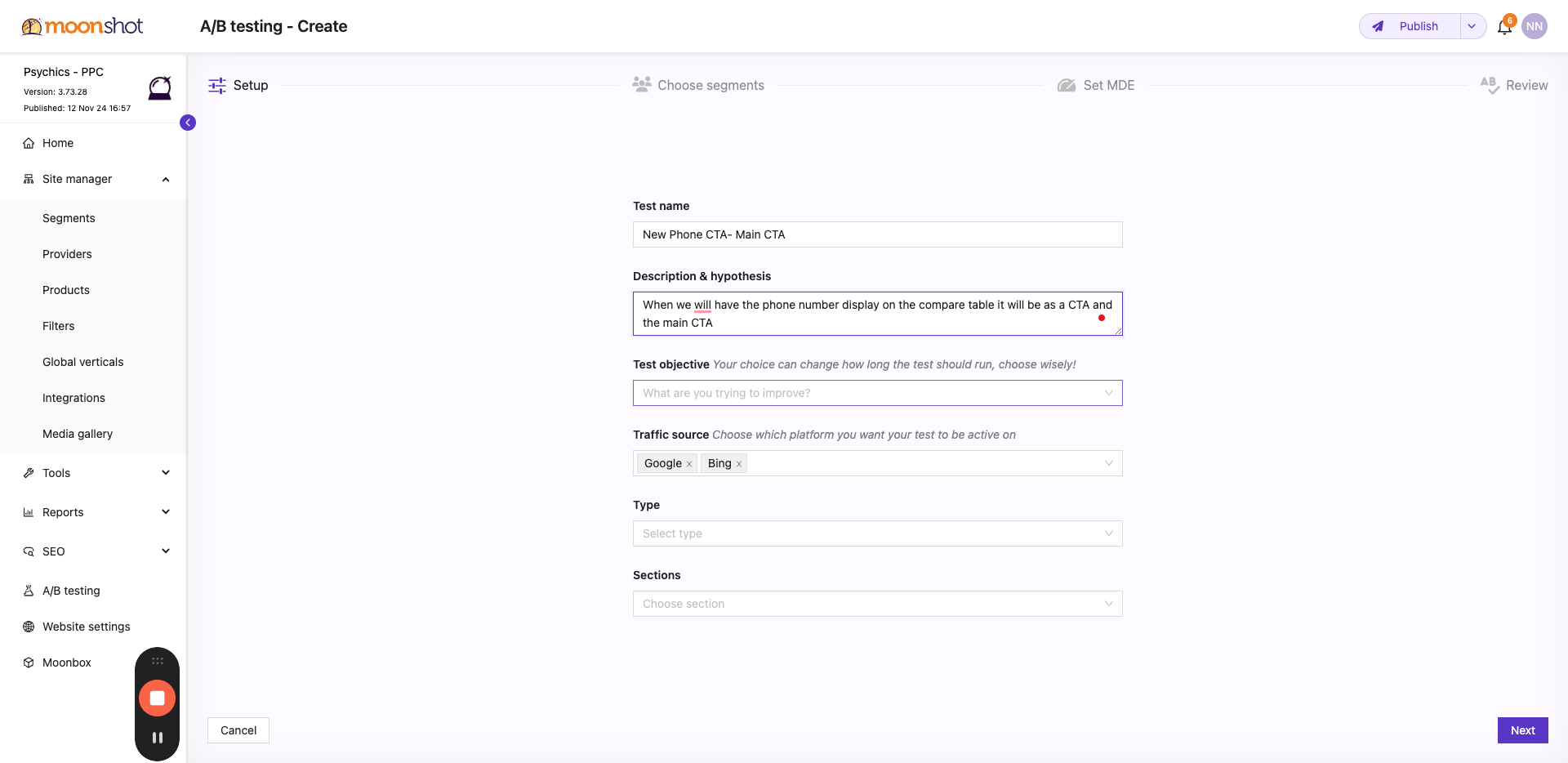The image size is (1568, 763).
Task: Click the Choose segments people icon
Action: (x=642, y=84)
